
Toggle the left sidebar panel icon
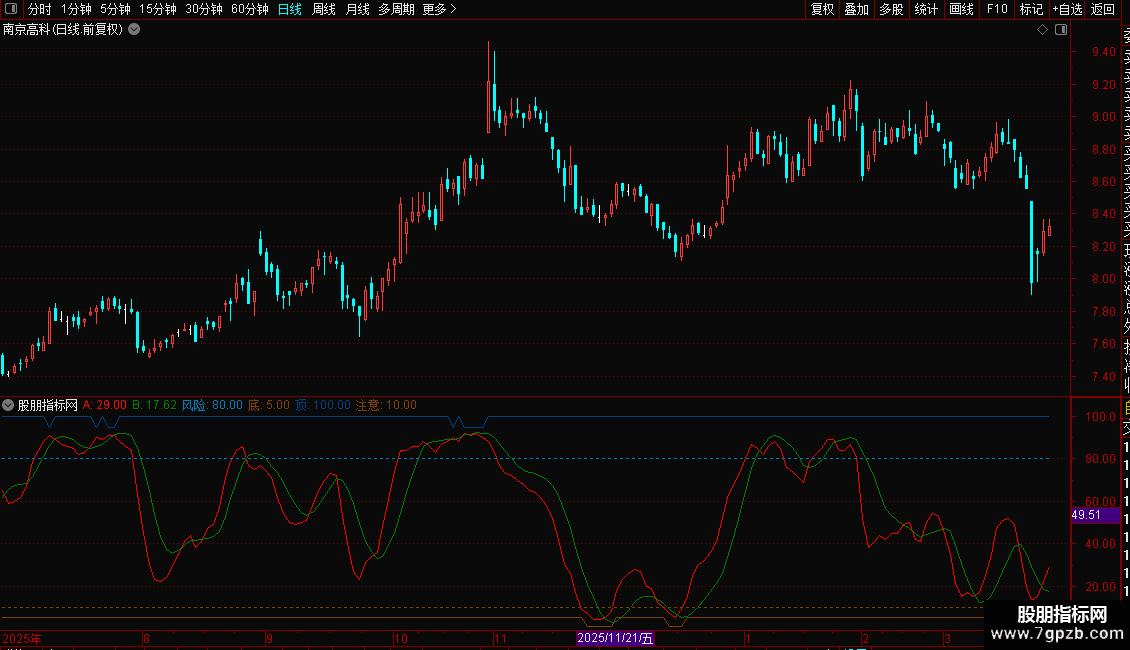pos(11,9)
